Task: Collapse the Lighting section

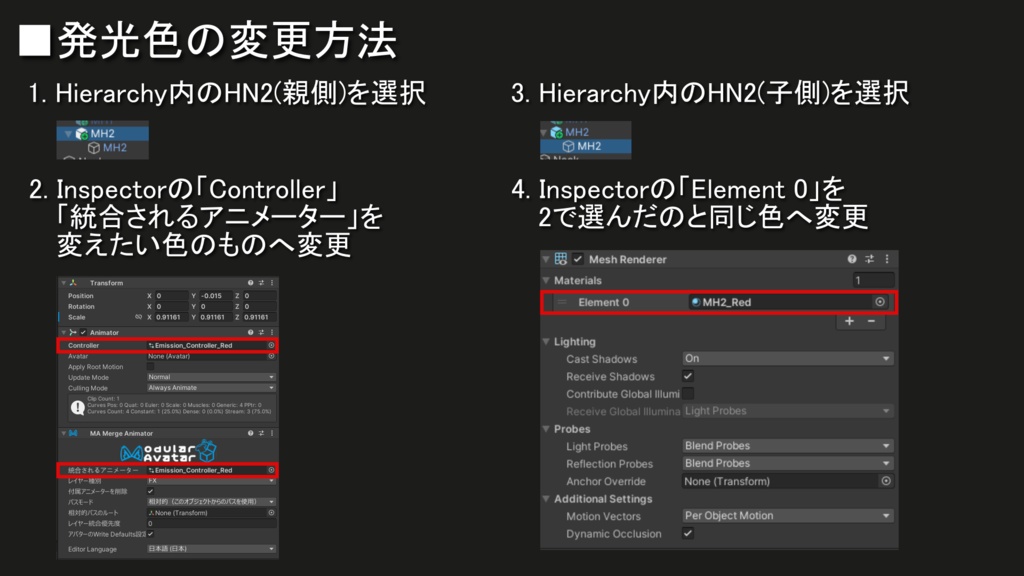Action: pyautogui.click(x=546, y=342)
